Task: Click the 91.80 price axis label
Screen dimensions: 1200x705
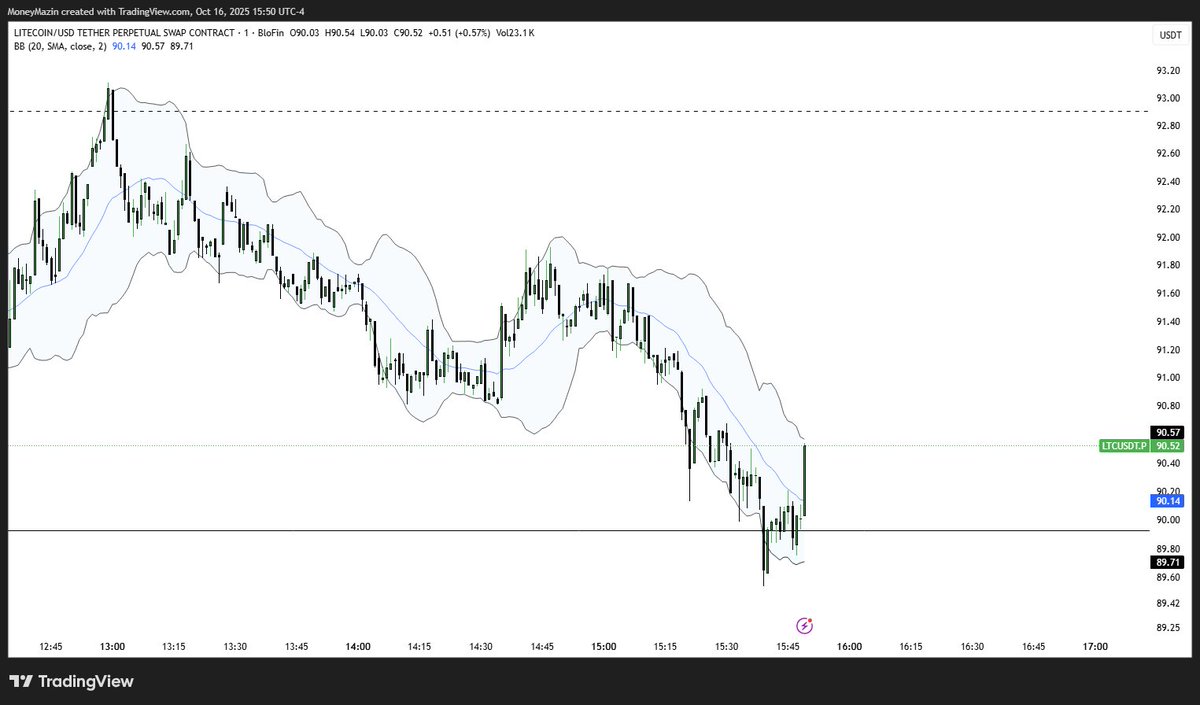Action: point(1168,265)
